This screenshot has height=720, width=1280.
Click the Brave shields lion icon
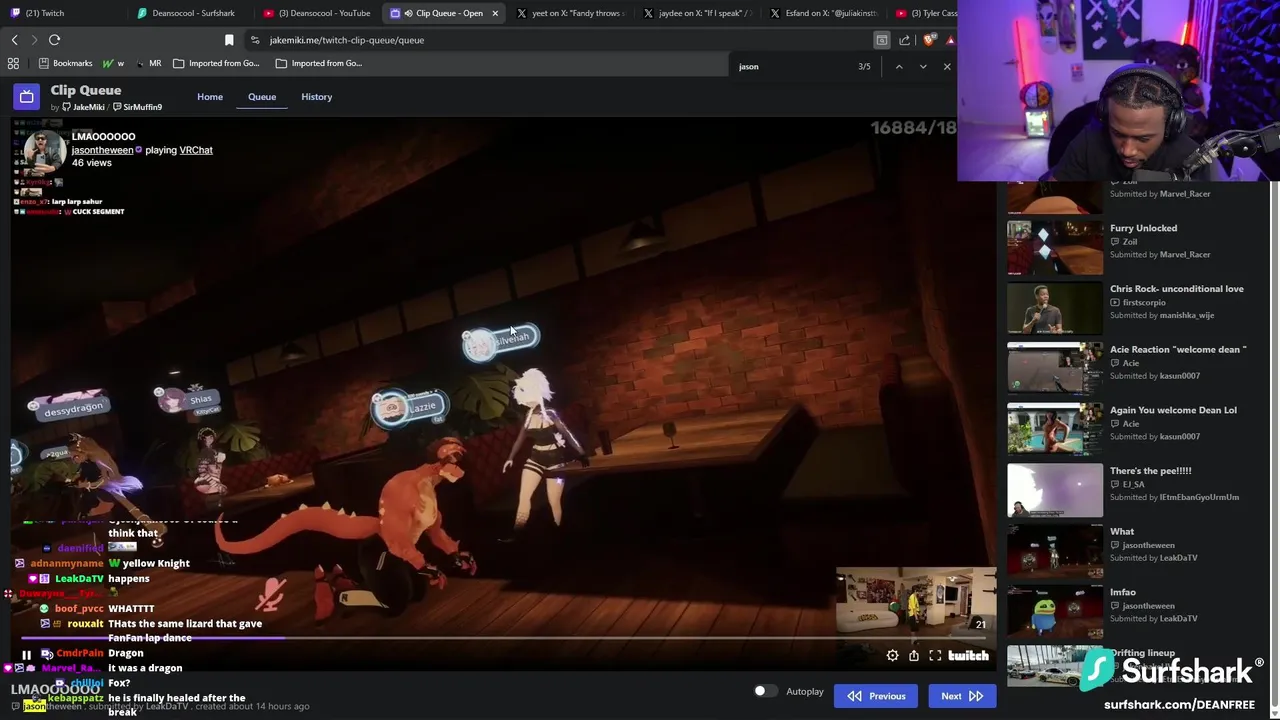click(x=929, y=40)
